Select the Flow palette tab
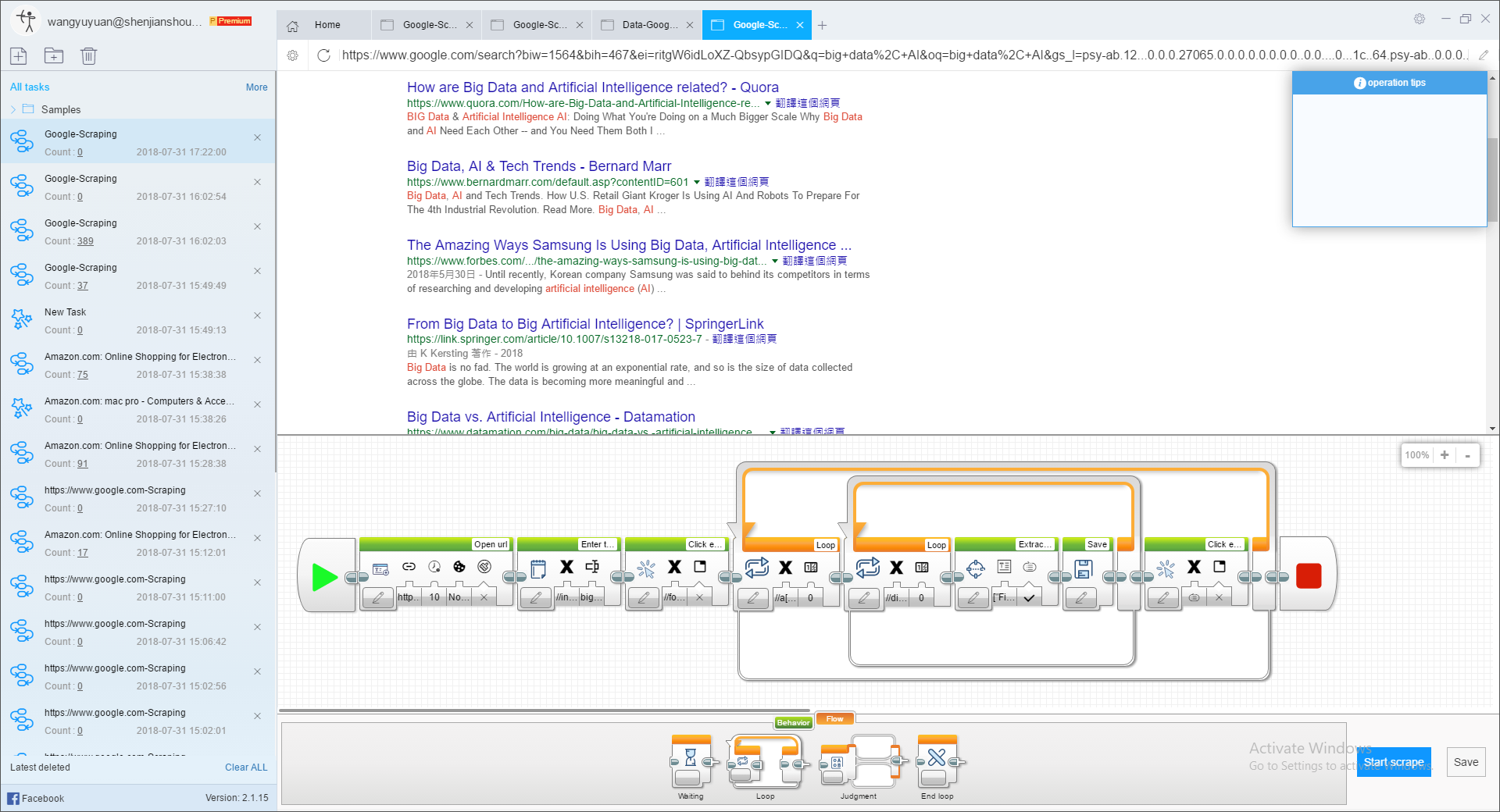The width and height of the screenshot is (1500, 812). point(834,719)
